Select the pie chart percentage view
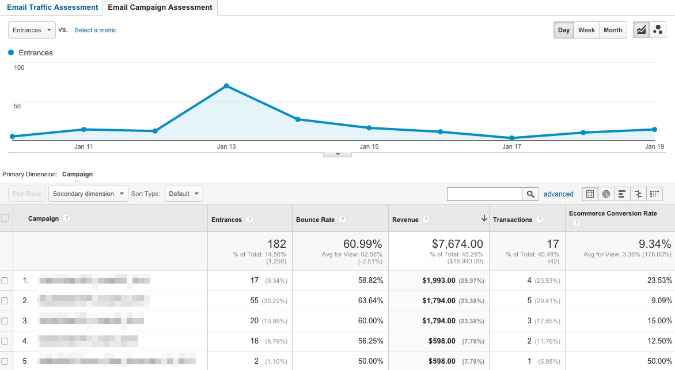Screen dimensions: 675x370 pyautogui.click(x=606, y=194)
